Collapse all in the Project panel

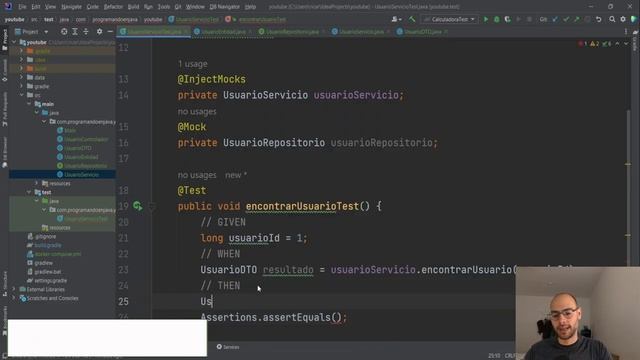pyautogui.click(x=86, y=31)
